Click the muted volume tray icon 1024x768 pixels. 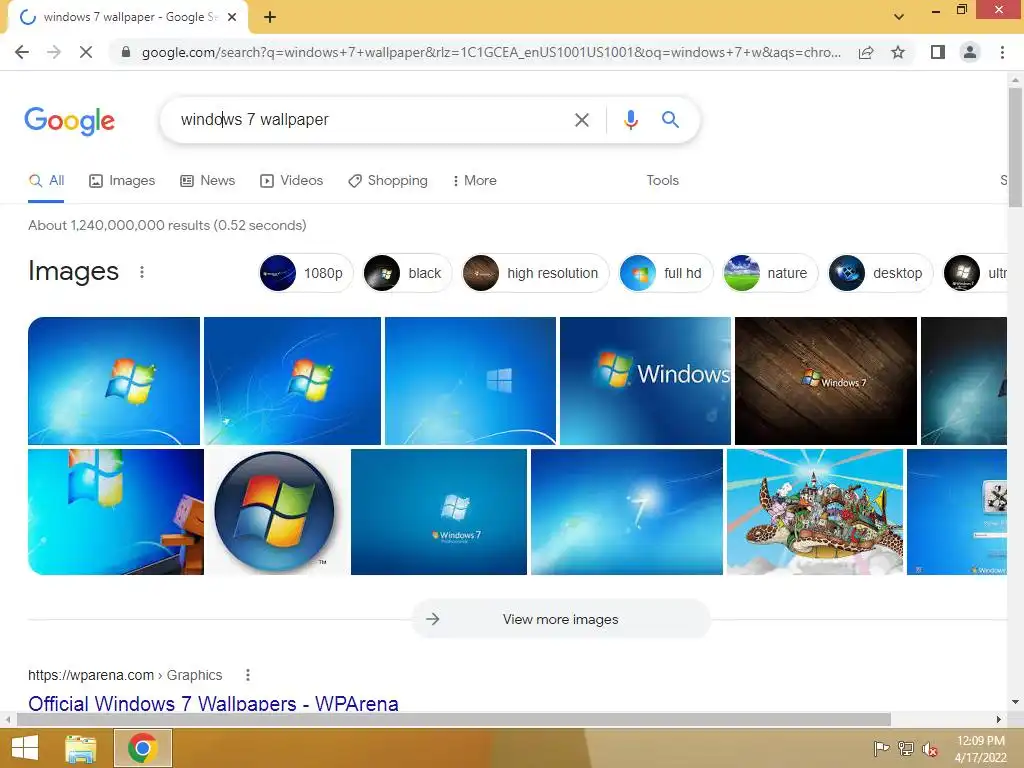click(x=929, y=749)
